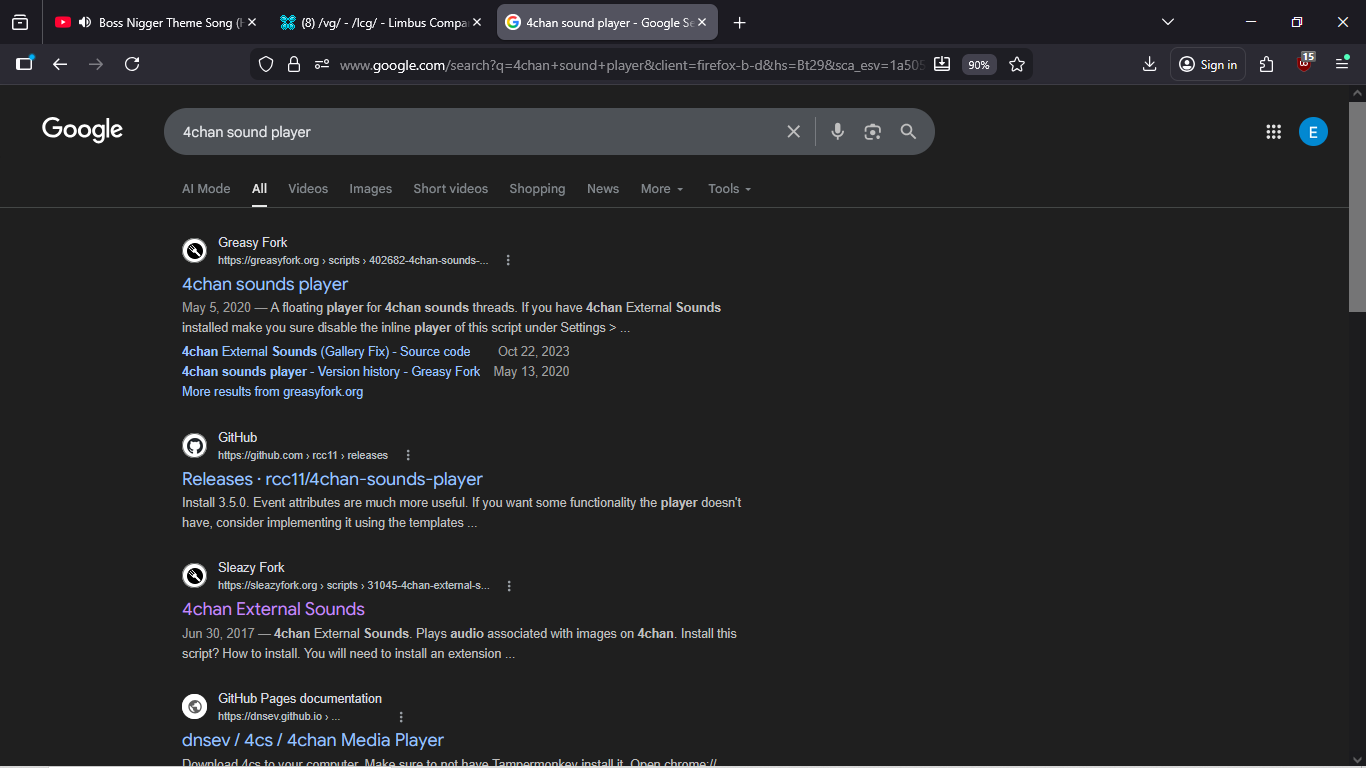
Task: Open a new browser tab
Action: pos(739,22)
